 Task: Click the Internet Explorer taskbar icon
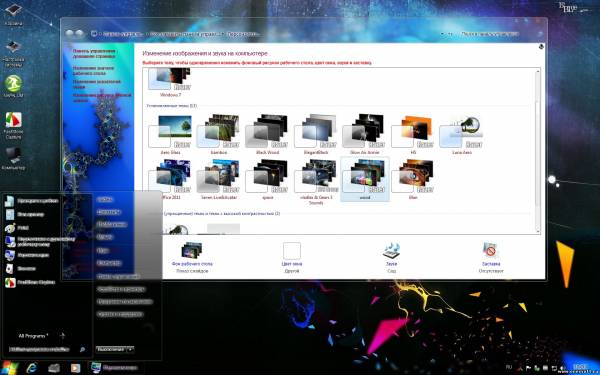click(x=32, y=368)
